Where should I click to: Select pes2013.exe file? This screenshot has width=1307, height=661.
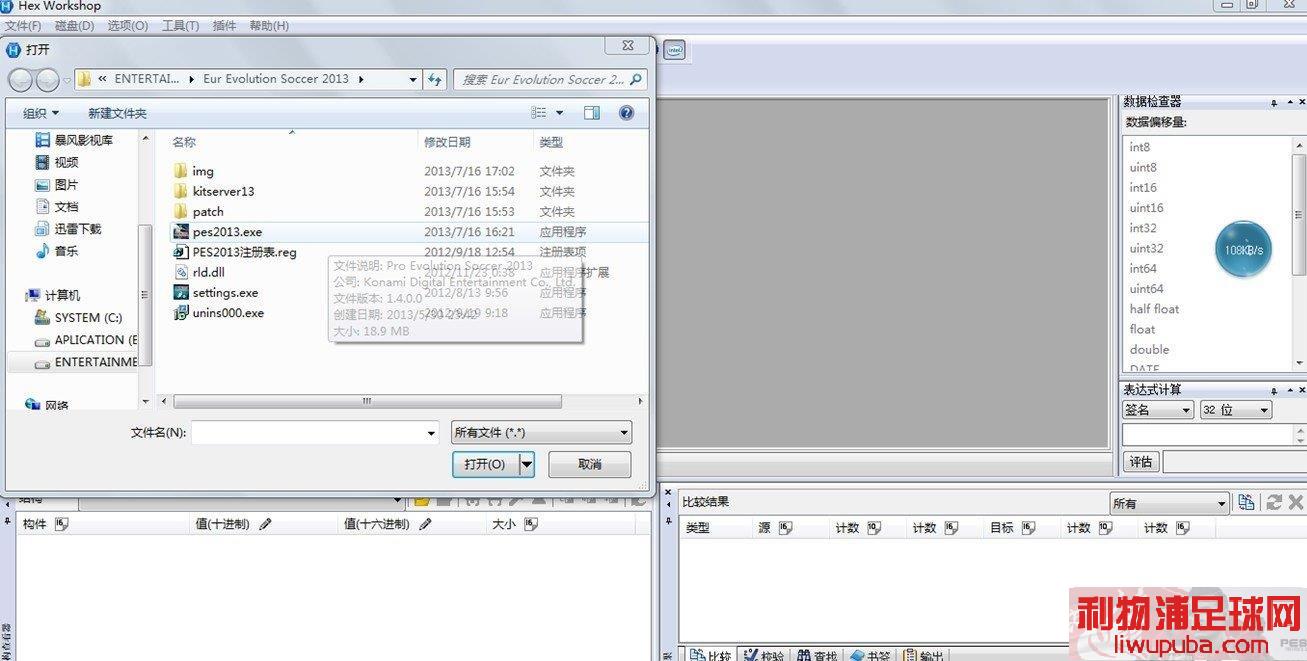coord(227,231)
